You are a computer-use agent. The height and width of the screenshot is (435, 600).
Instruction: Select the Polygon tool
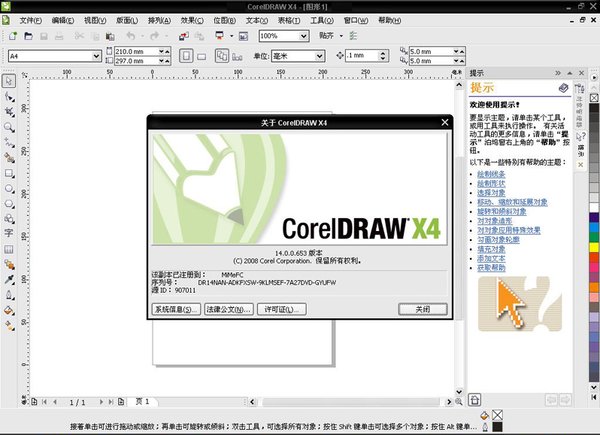coord(9,204)
